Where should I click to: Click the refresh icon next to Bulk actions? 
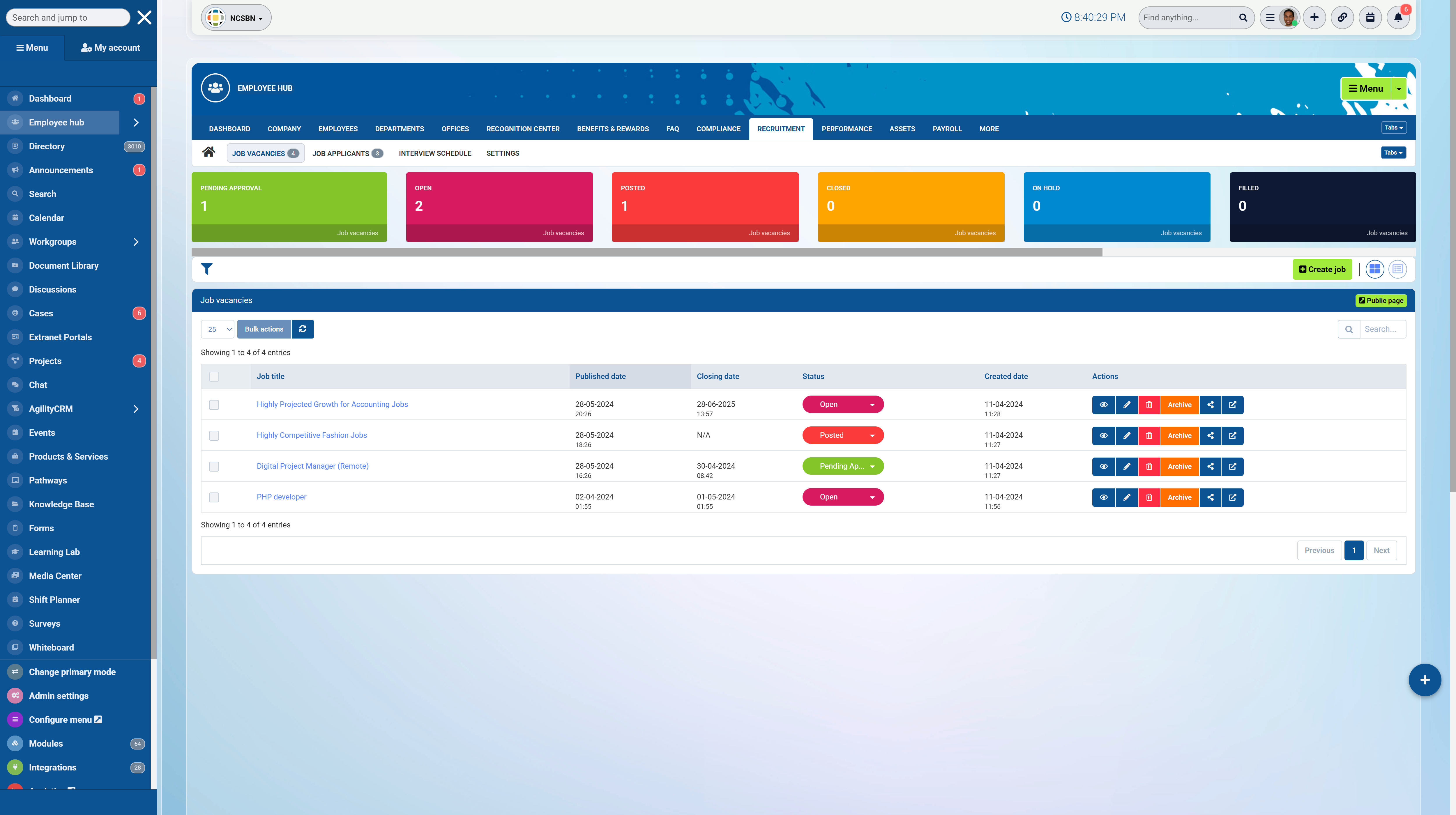coord(302,329)
